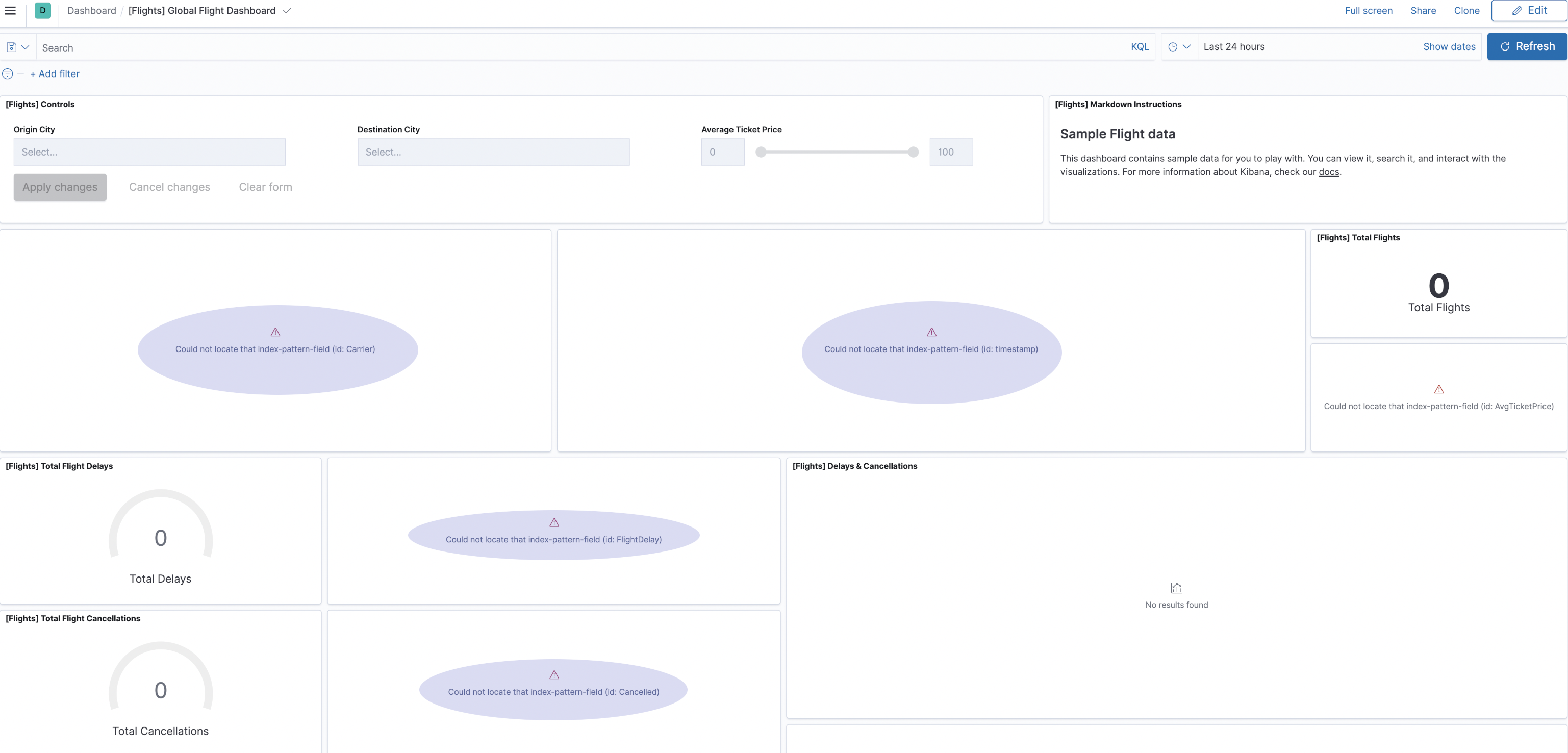Image resolution: width=1568 pixels, height=753 pixels.
Task: Click Carrier field error warning icon
Action: pos(275,332)
